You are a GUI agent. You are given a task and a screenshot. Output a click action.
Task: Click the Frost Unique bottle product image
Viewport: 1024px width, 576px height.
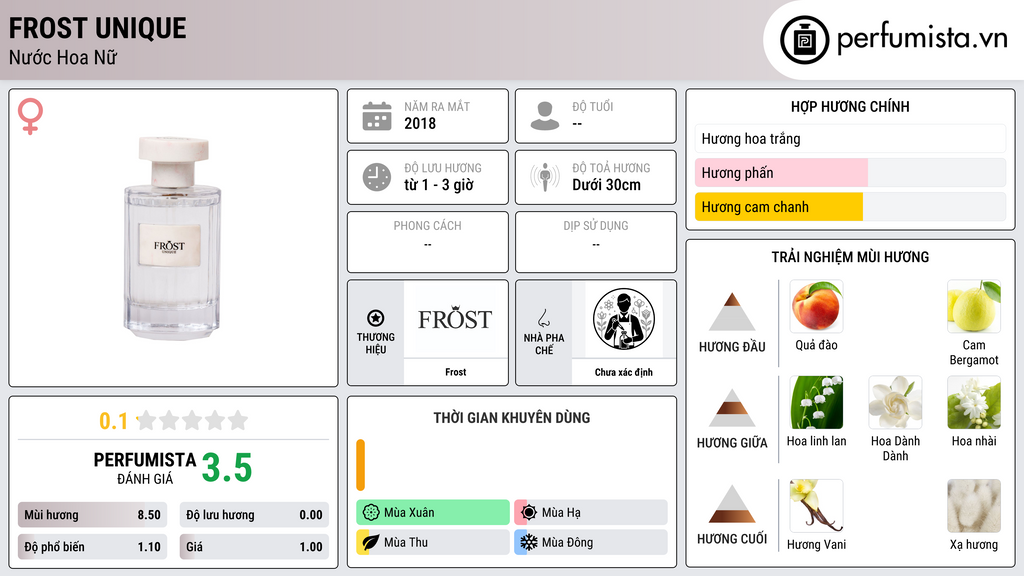(173, 238)
